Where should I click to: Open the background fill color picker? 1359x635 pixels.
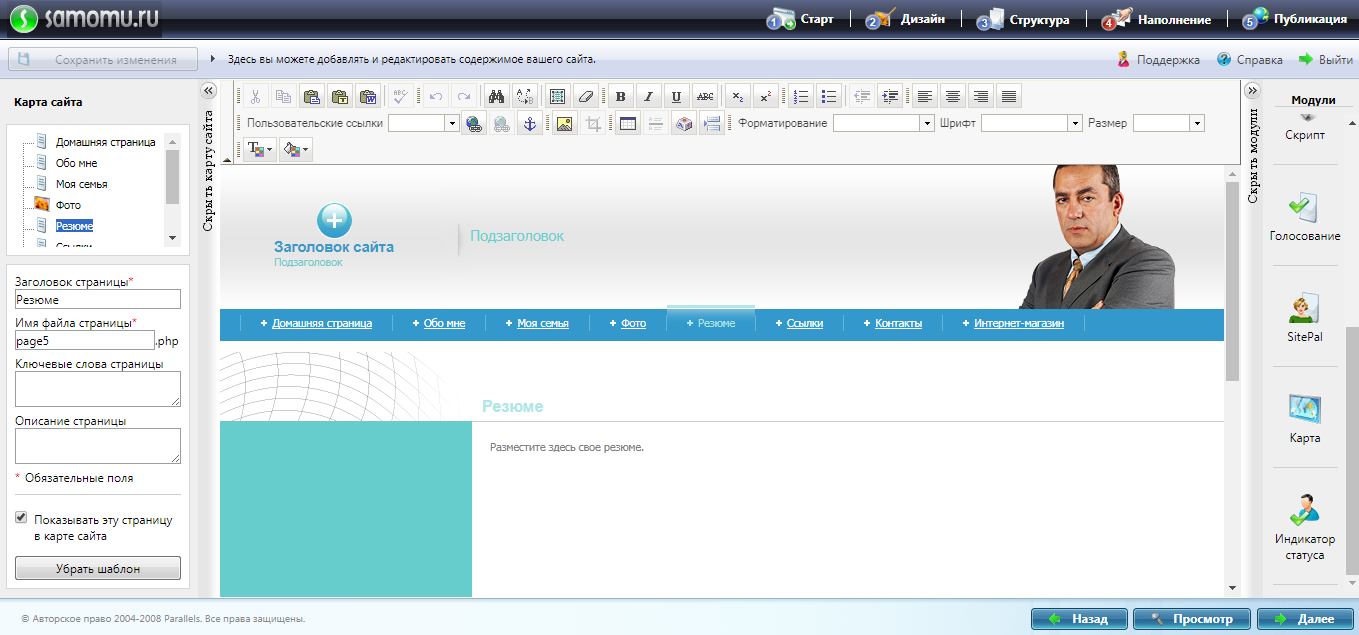point(296,150)
